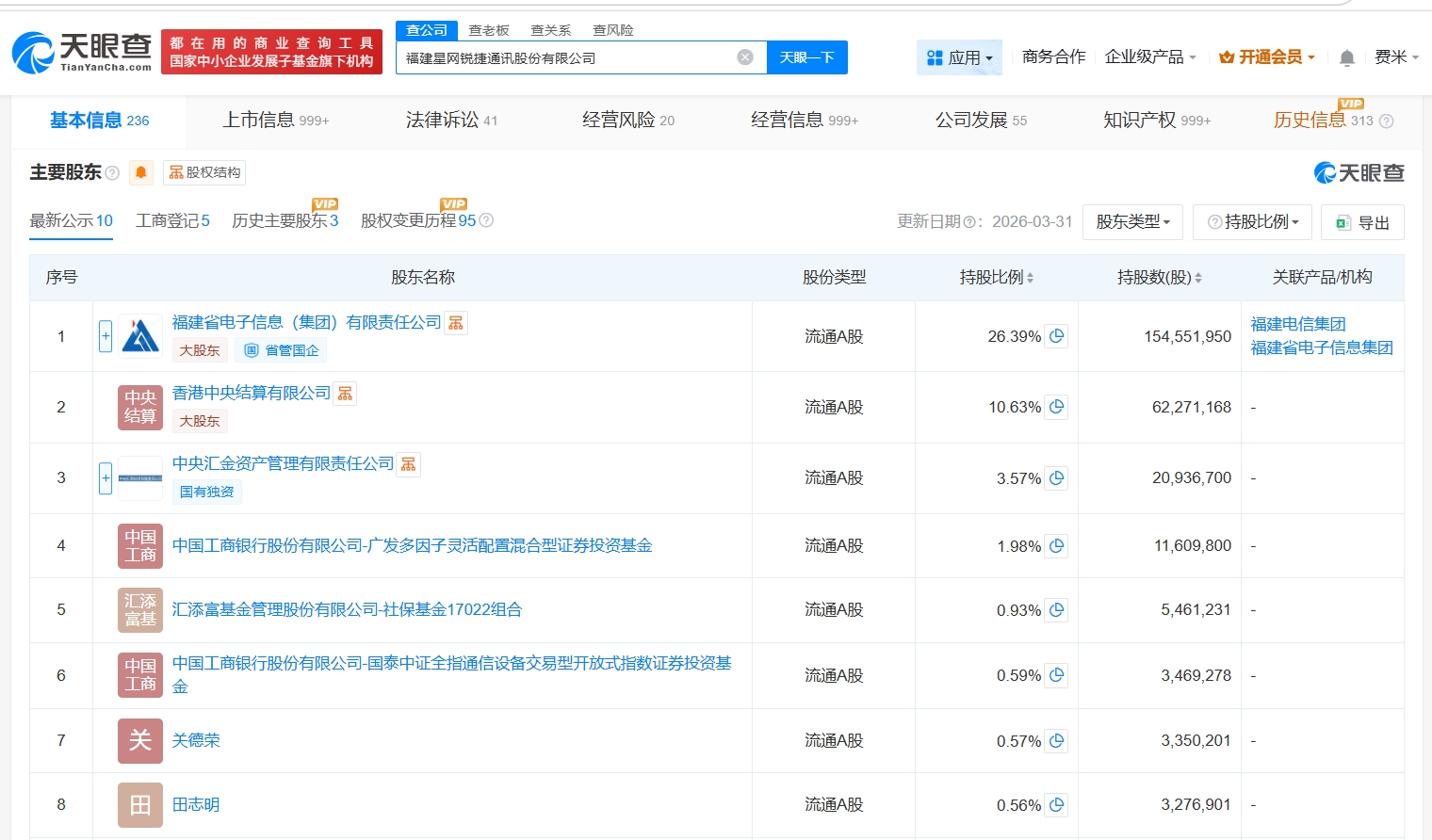Open the 应用 dropdown

(959, 57)
